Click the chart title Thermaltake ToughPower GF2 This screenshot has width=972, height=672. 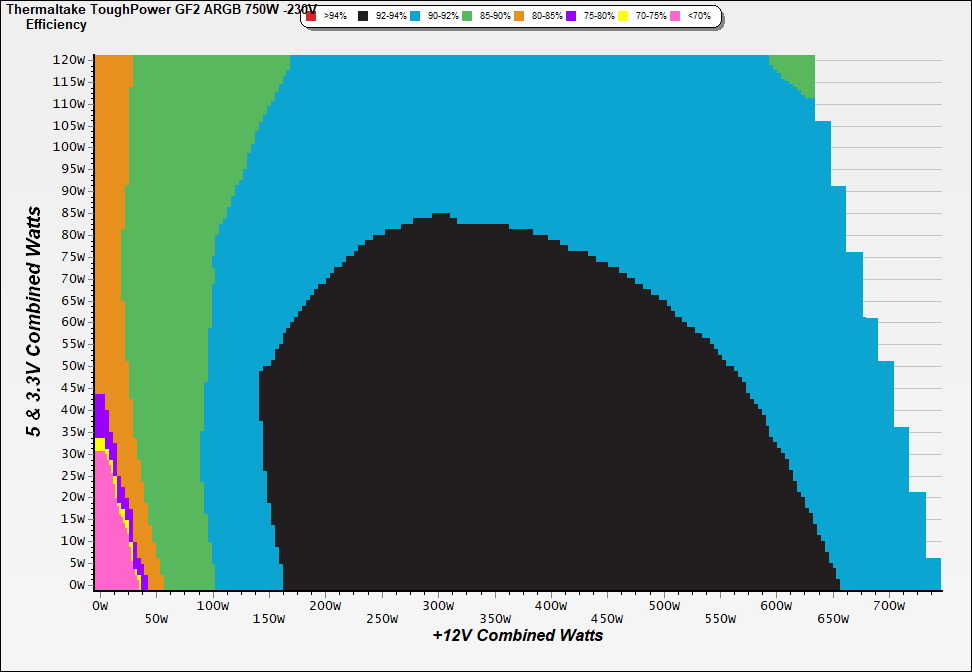160,9
